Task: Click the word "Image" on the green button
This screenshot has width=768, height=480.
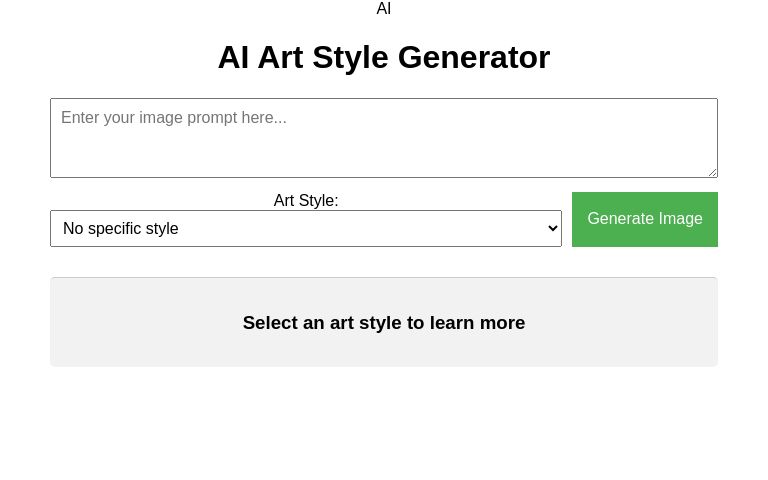Action: coord(680,219)
